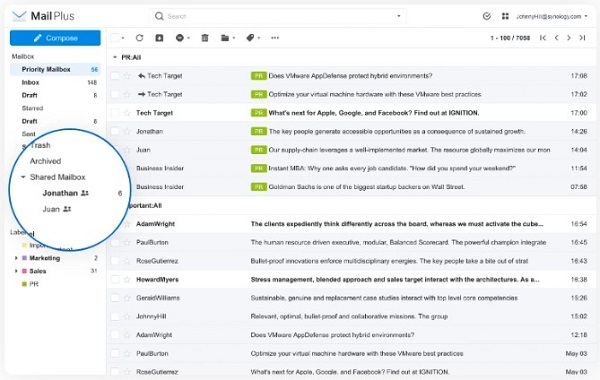Collapse the Shared Mailbox tree
Image resolution: width=600 pixels, height=380 pixels.
point(23,177)
